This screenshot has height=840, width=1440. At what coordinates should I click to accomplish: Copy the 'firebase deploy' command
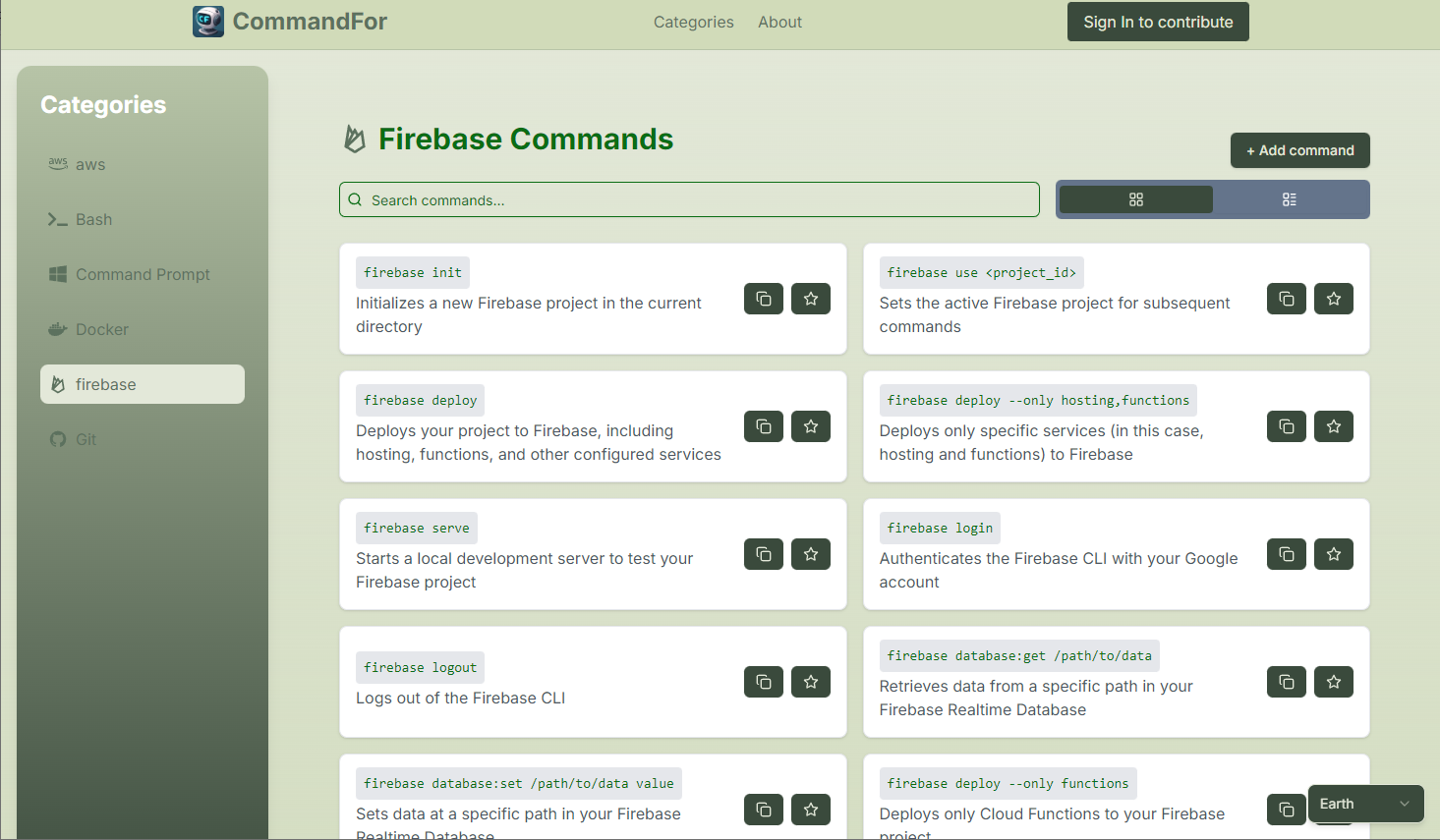click(764, 426)
